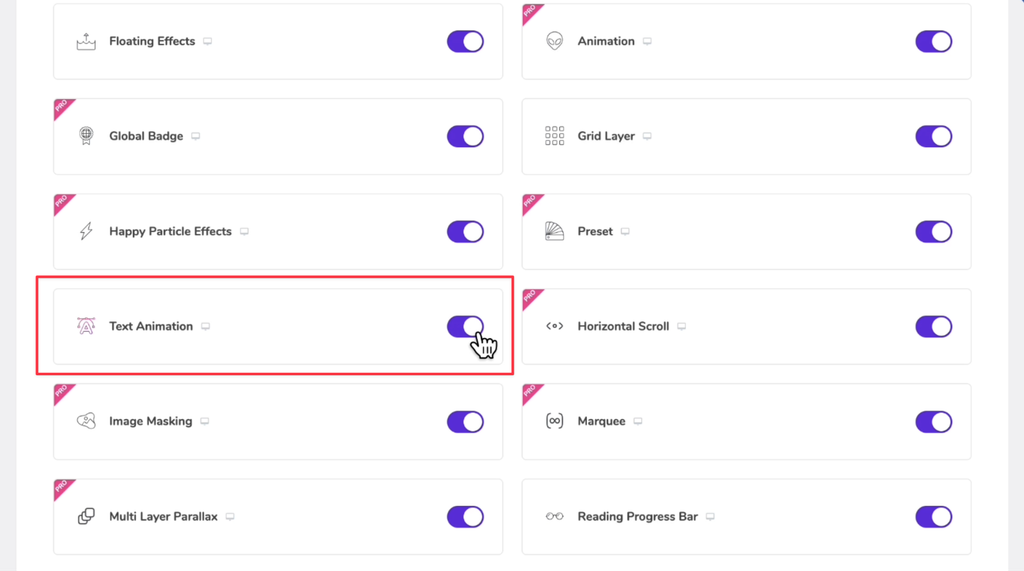Open demo icon beside Animation label

(647, 41)
